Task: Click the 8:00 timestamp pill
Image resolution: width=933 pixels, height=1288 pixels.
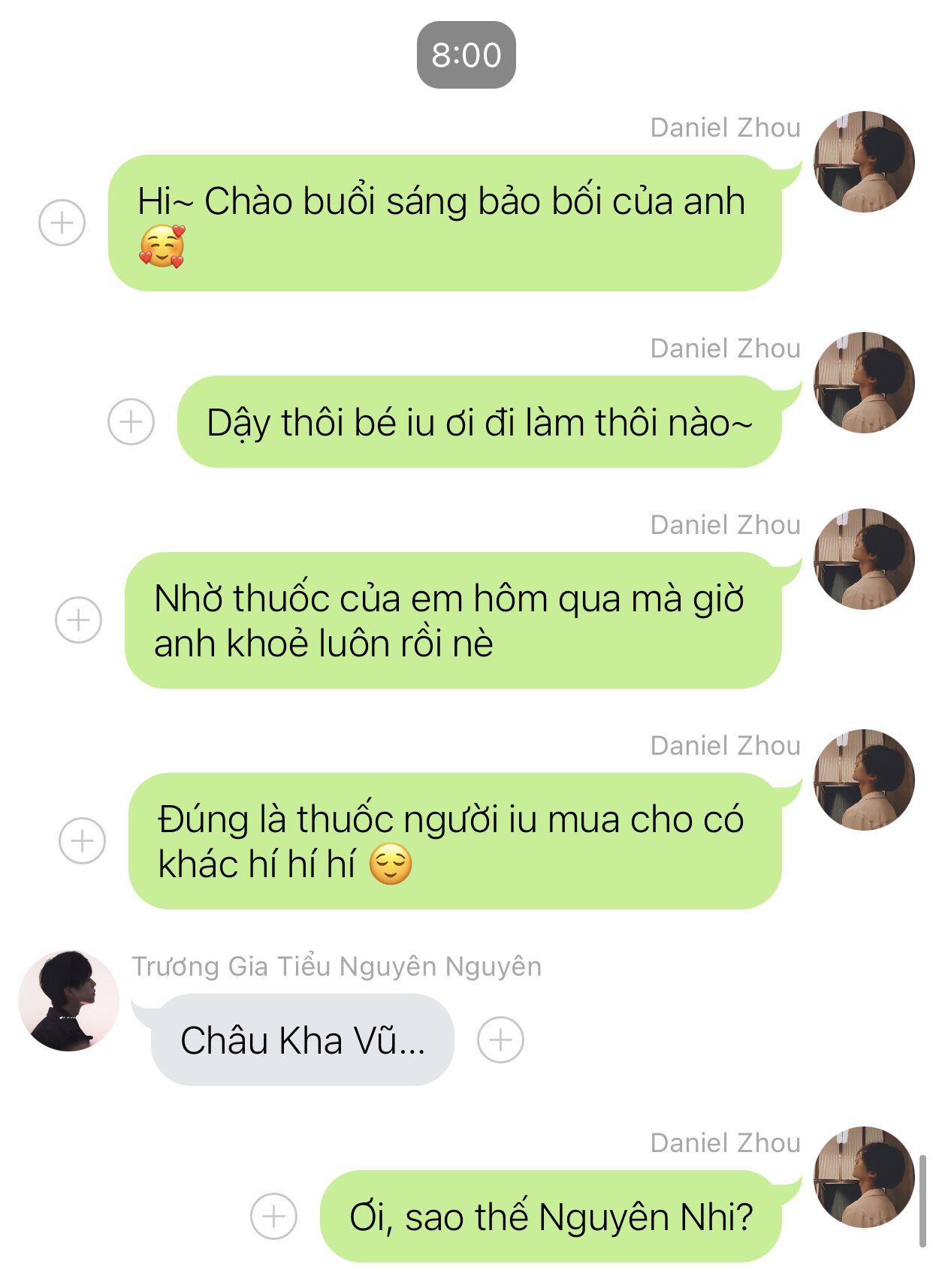Action: click(466, 55)
